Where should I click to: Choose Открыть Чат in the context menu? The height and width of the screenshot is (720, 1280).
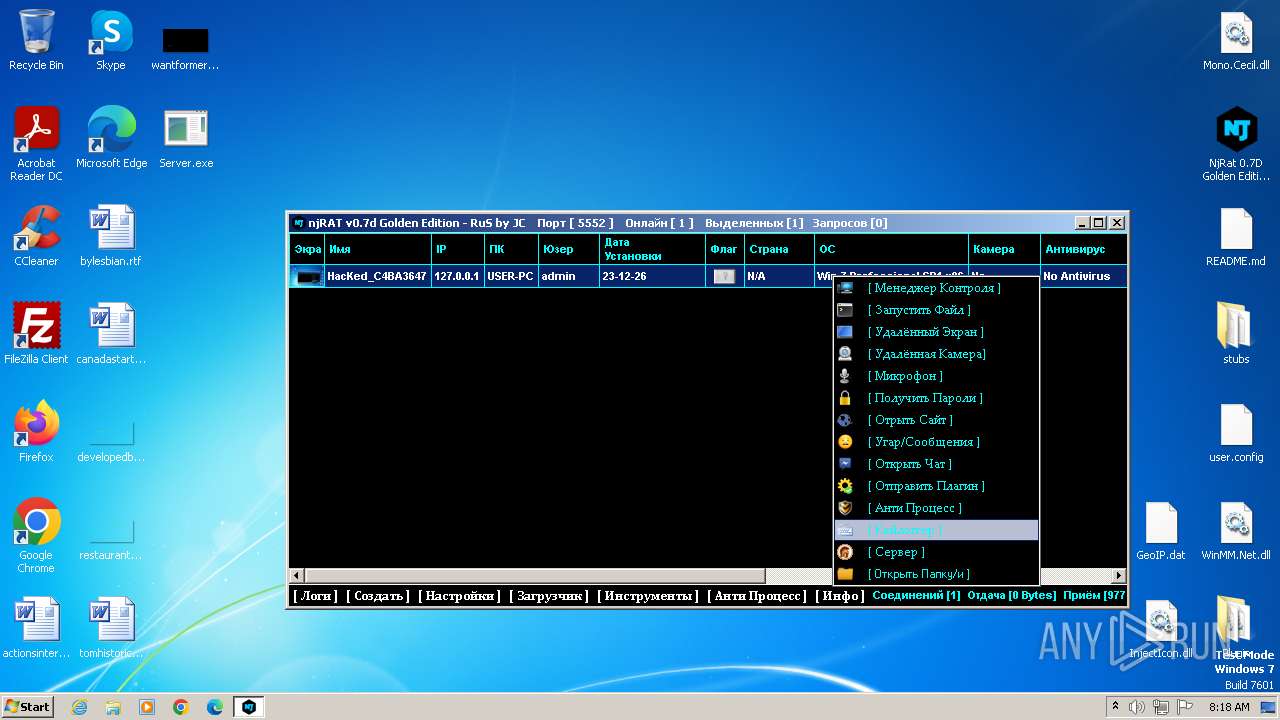(936, 464)
